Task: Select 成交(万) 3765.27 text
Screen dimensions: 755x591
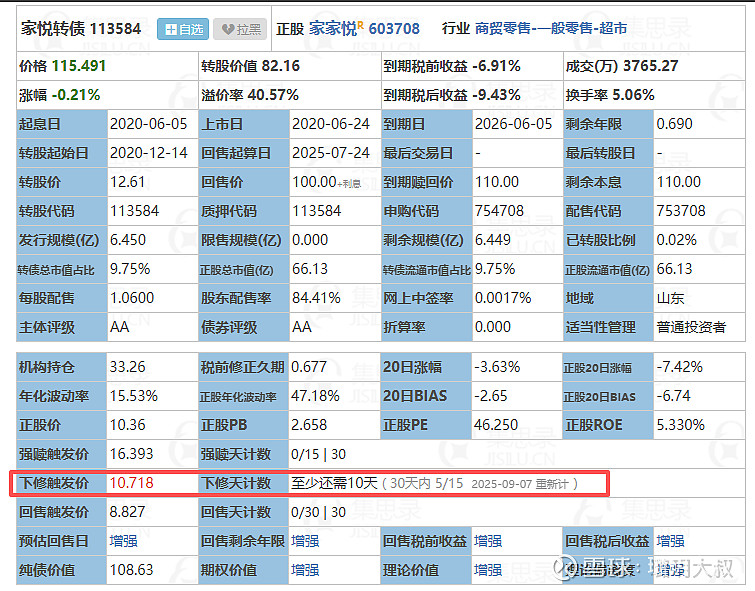Action: (622, 66)
